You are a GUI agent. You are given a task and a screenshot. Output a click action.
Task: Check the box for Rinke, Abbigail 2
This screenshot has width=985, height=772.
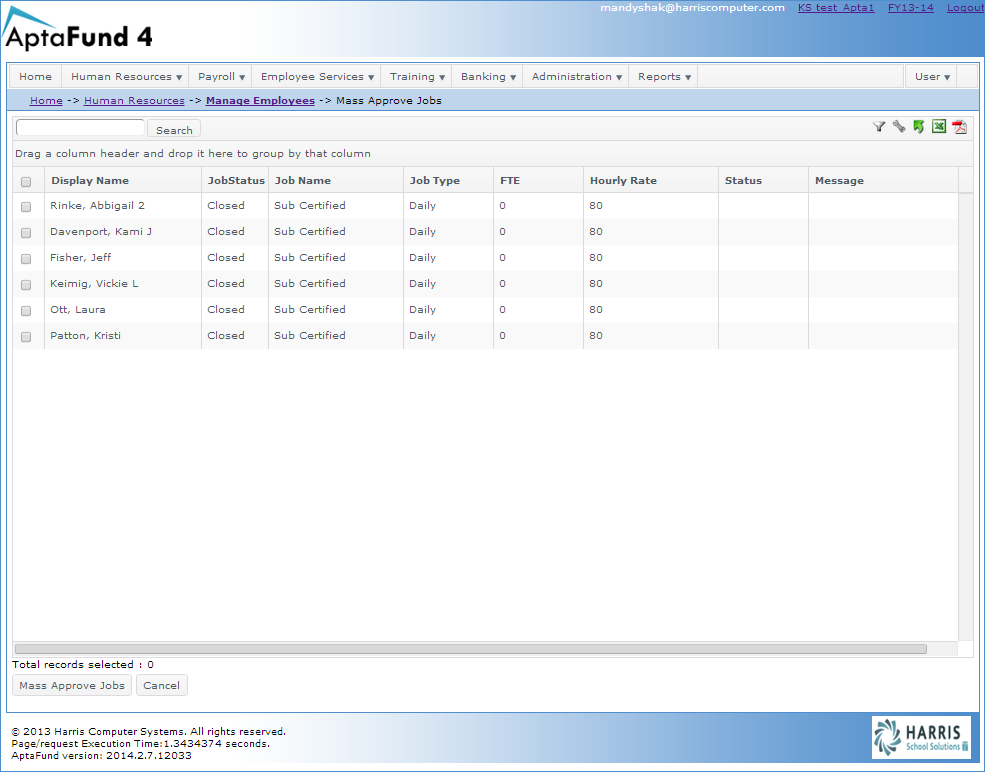pos(26,207)
